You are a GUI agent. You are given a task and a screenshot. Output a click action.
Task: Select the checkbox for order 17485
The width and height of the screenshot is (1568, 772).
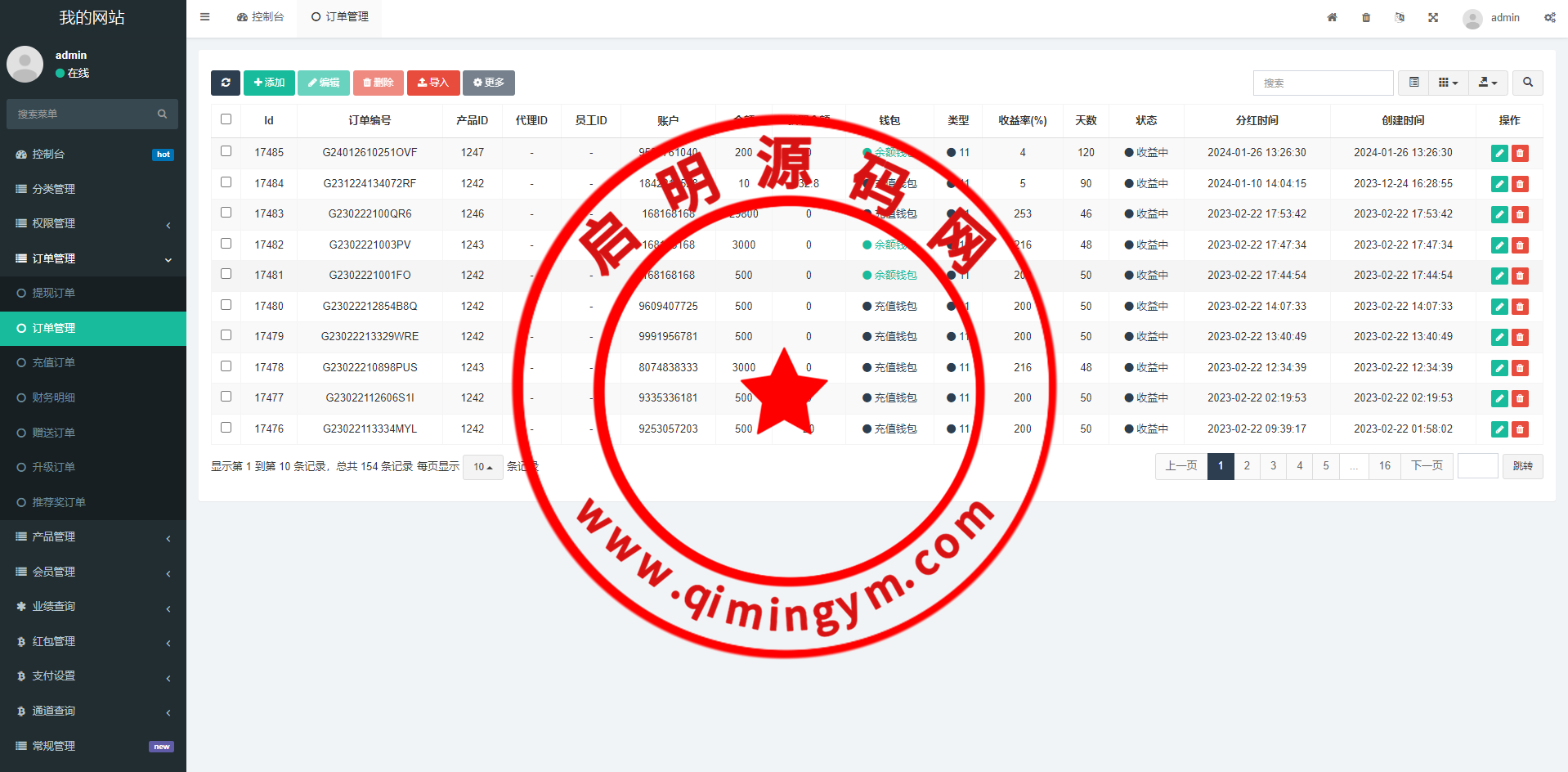pyautogui.click(x=226, y=151)
